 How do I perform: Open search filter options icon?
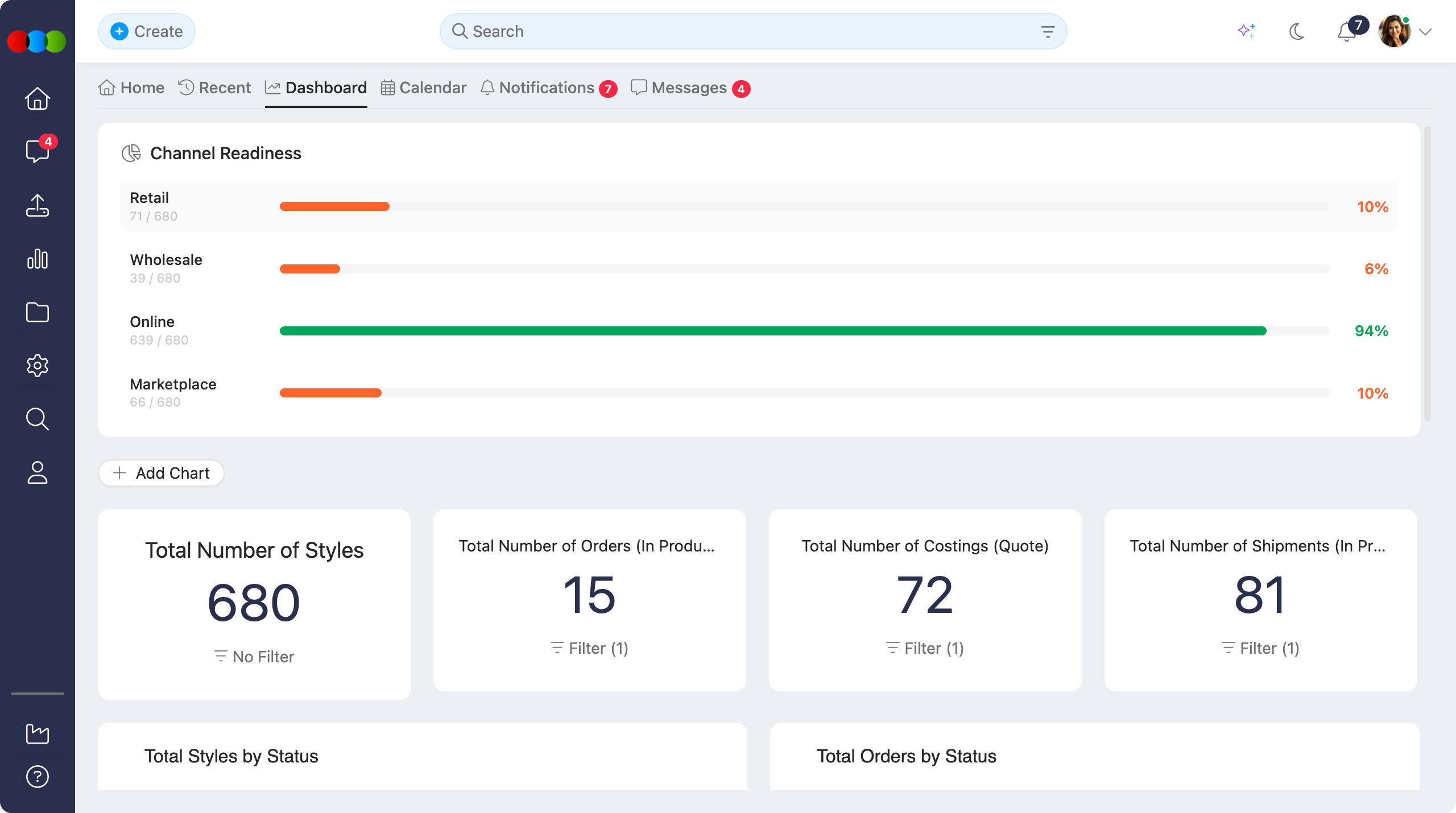[x=1048, y=32]
